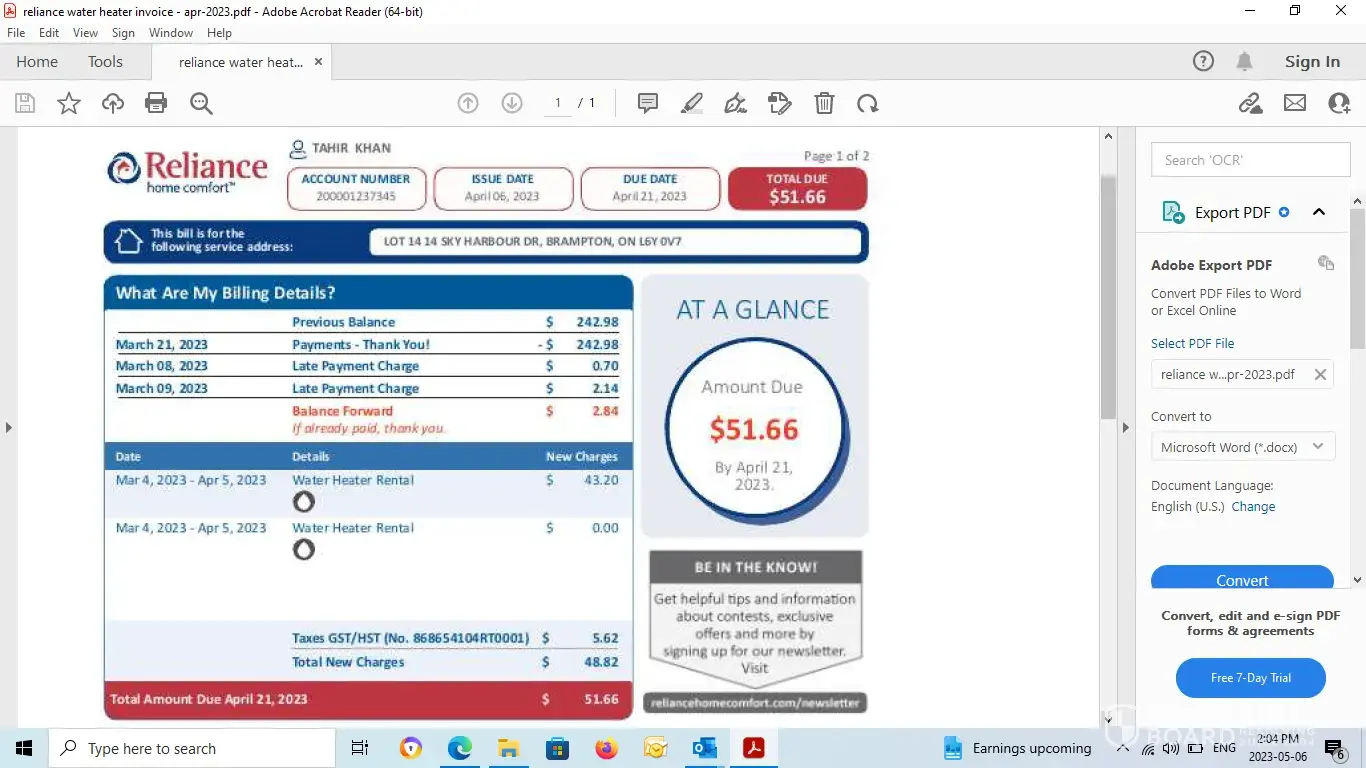
Task: Print the document using the printer icon
Action: [156, 103]
